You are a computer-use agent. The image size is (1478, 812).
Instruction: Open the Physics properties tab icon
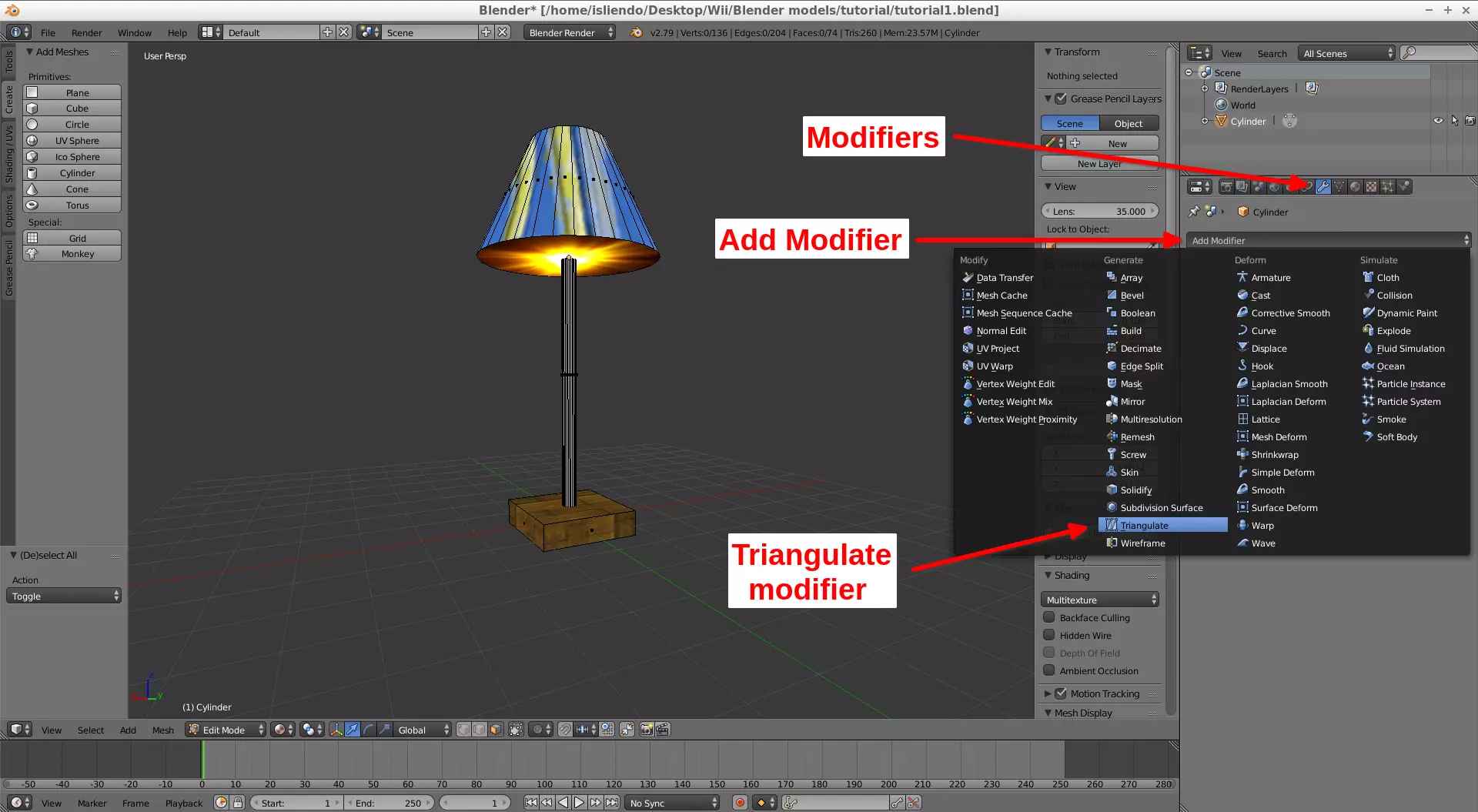click(1404, 187)
